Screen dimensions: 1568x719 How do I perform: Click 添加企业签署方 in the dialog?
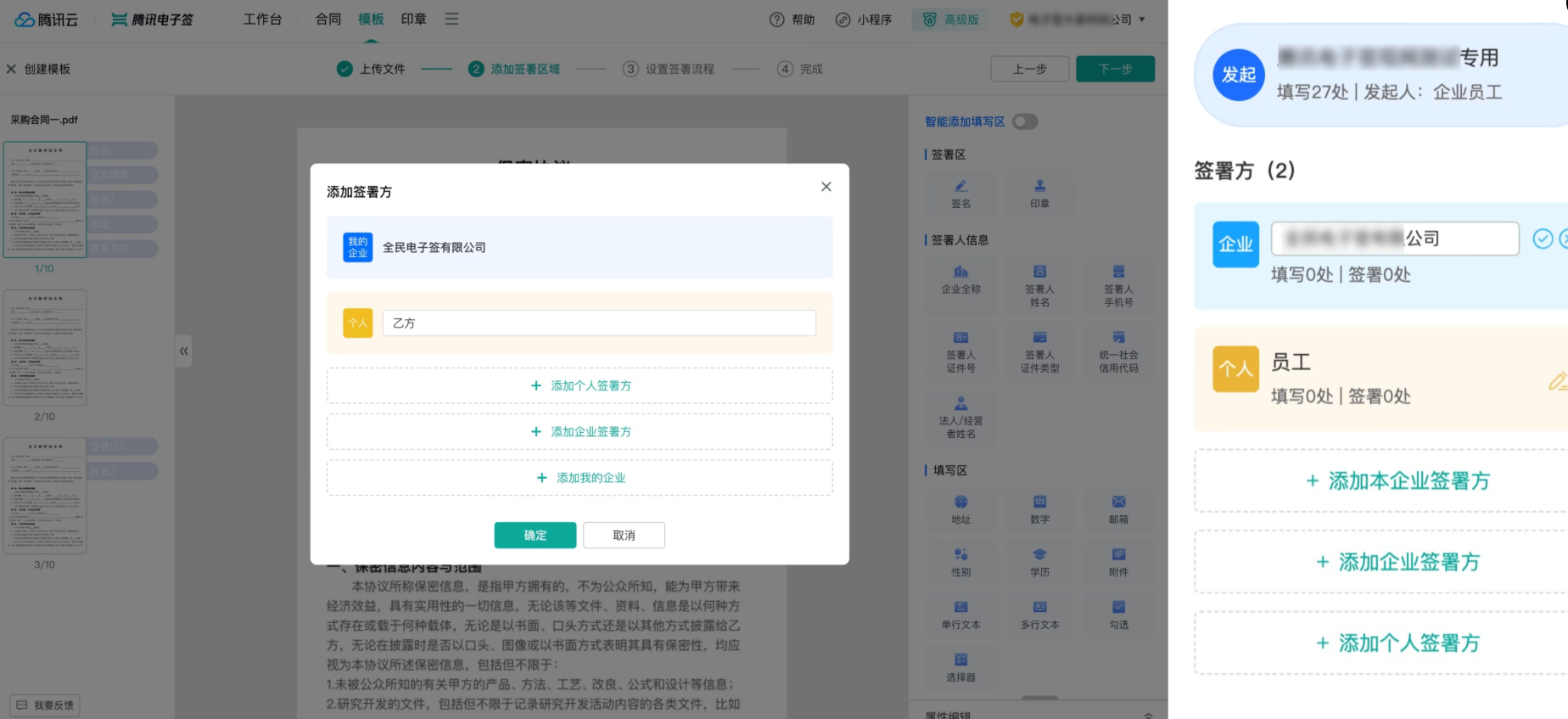point(580,431)
